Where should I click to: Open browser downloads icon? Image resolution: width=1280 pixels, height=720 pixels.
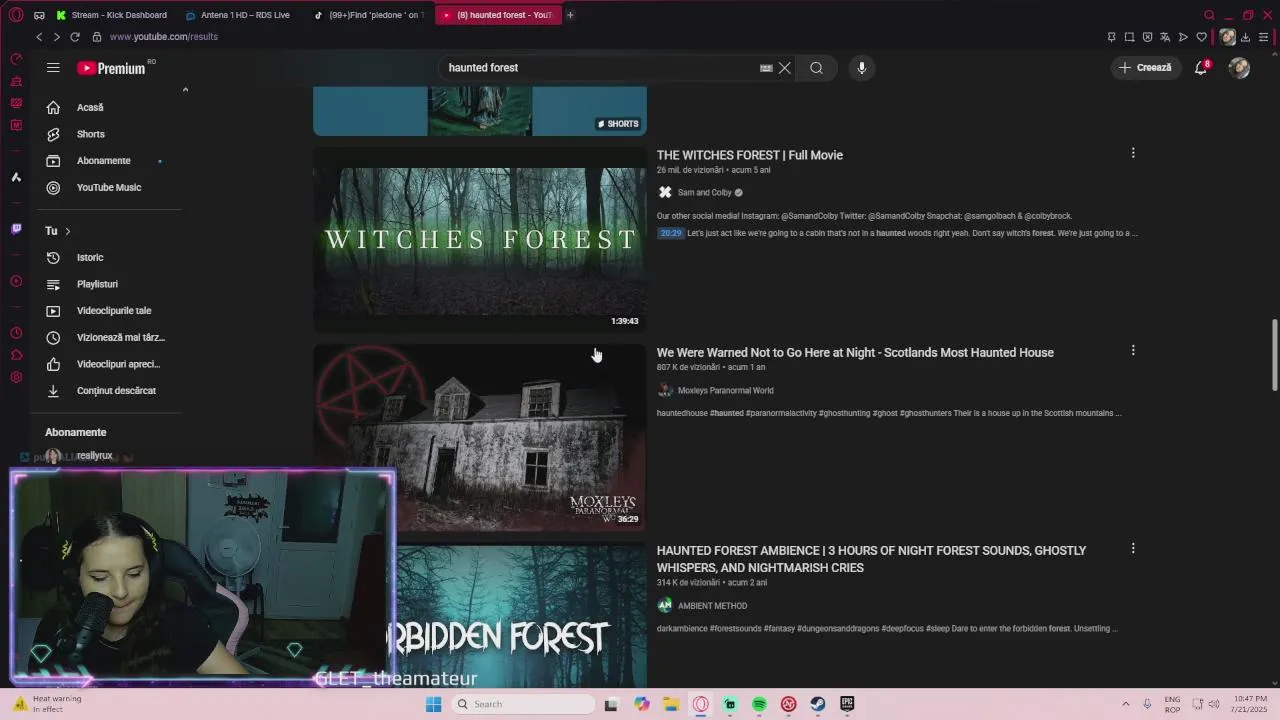click(x=1246, y=37)
